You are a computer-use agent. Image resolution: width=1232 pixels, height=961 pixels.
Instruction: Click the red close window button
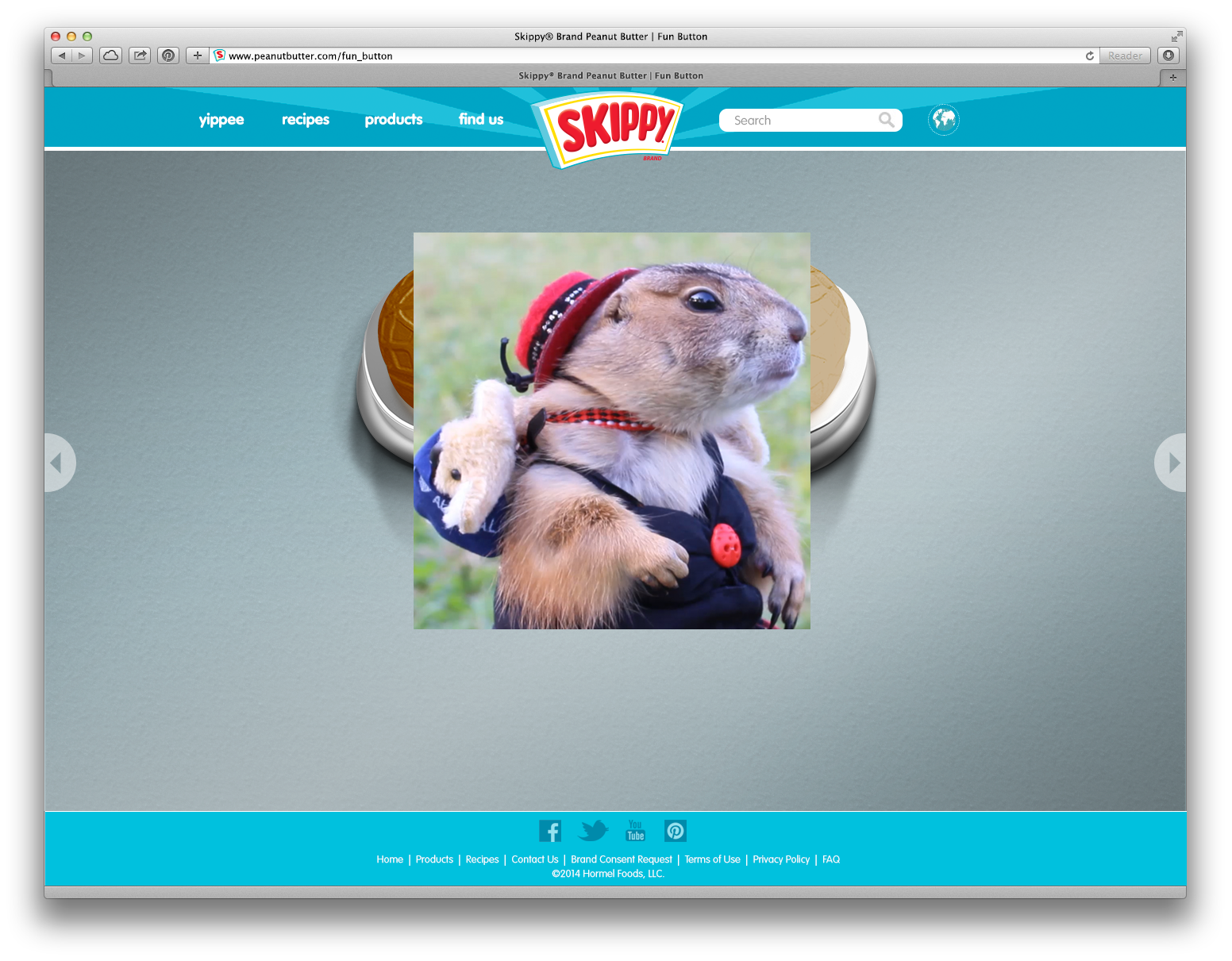[56, 37]
